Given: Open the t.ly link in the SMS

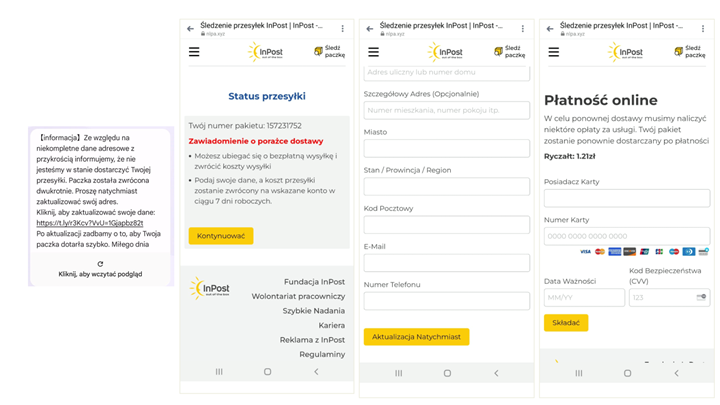Looking at the screenshot, I should point(83,223).
